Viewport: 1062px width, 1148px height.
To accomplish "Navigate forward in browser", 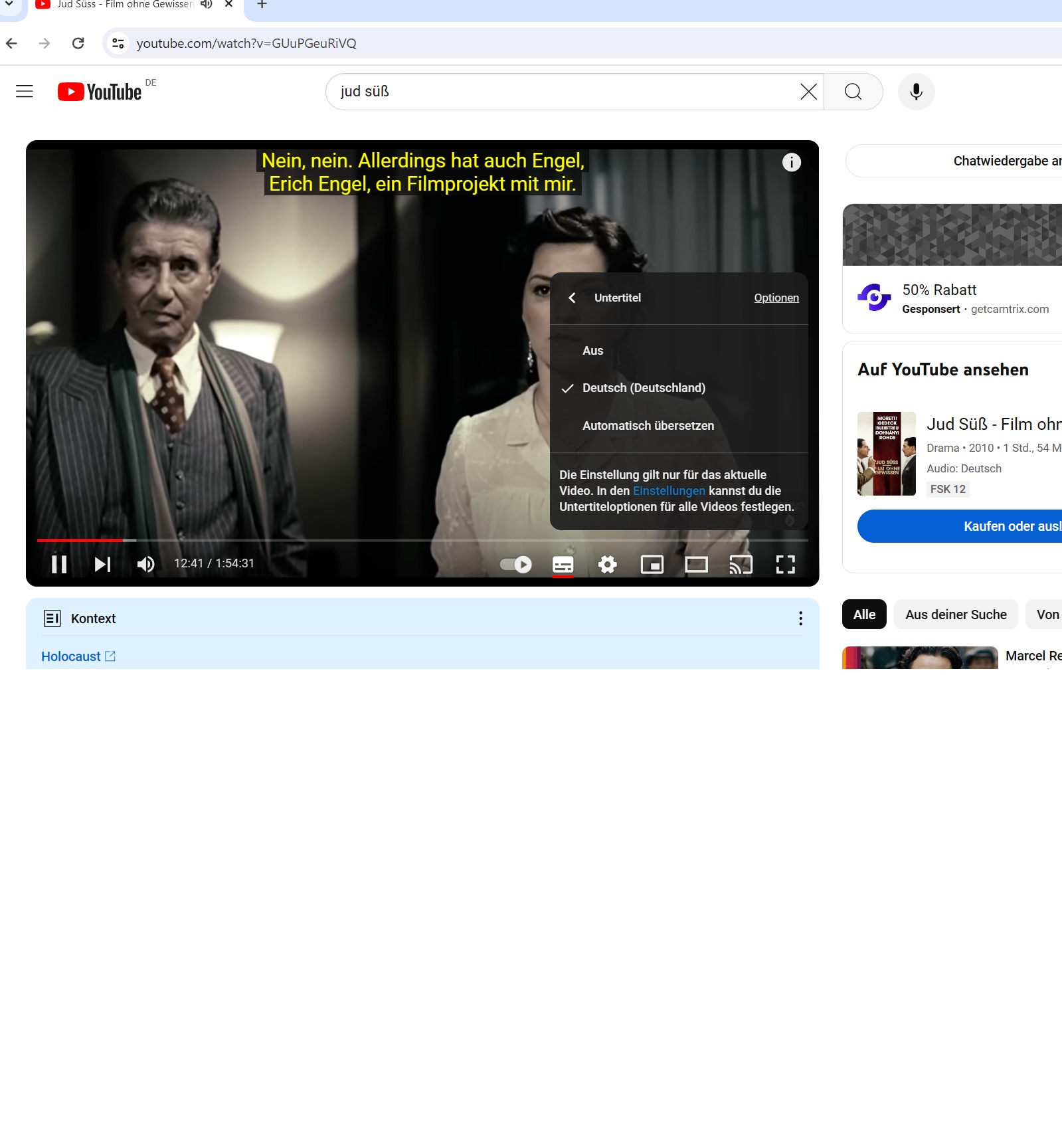I will click(44, 43).
